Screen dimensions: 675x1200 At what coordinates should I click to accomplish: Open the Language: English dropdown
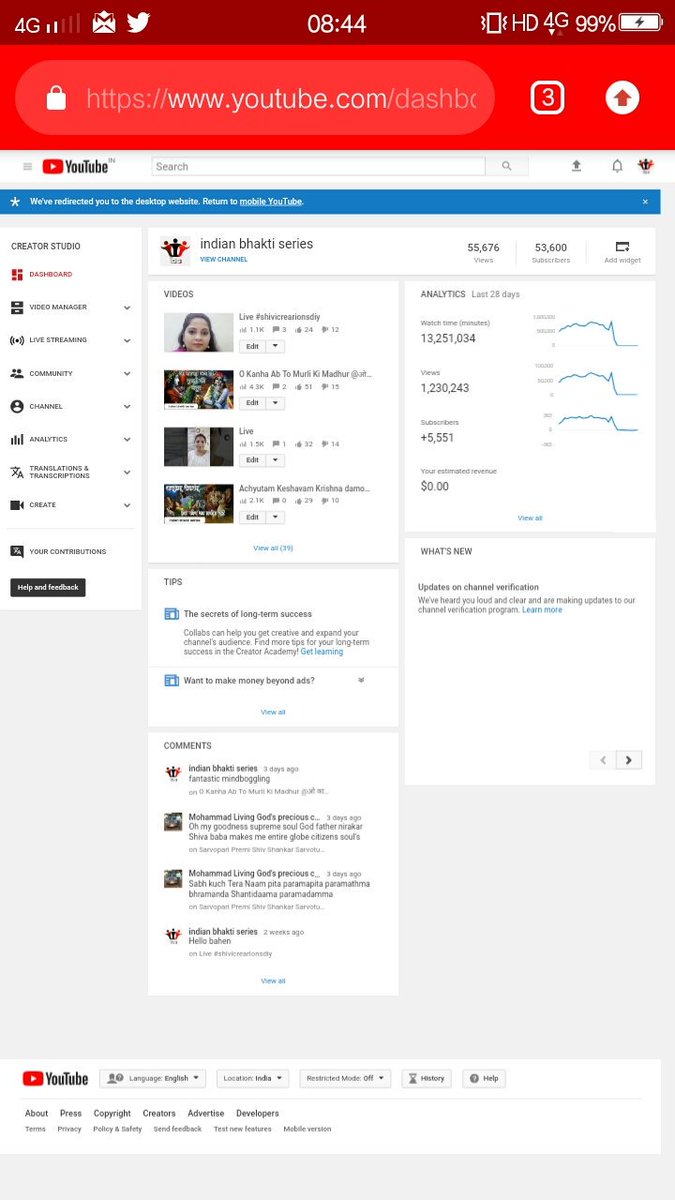(152, 1079)
